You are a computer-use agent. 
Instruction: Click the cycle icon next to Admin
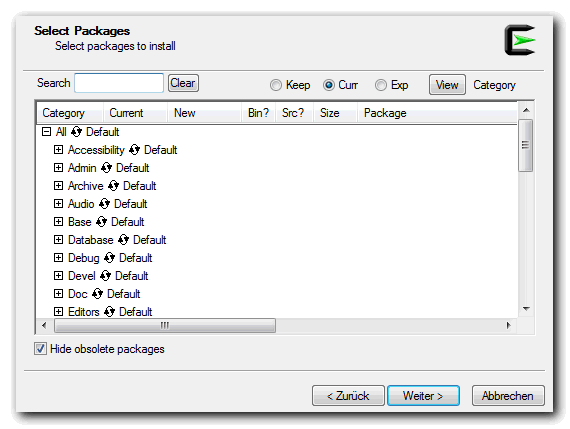(x=106, y=168)
